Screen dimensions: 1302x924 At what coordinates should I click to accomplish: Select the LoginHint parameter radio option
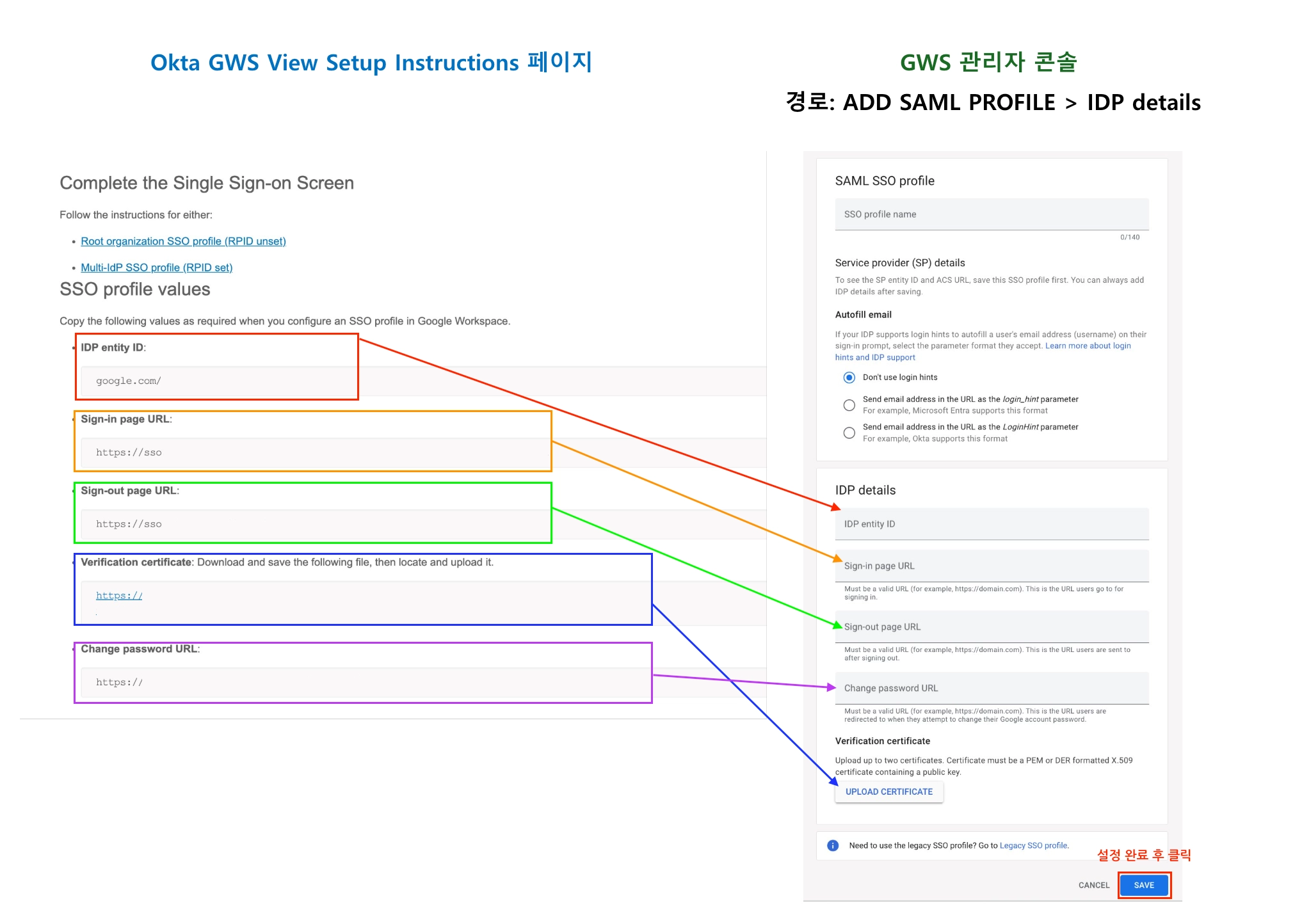coord(849,433)
